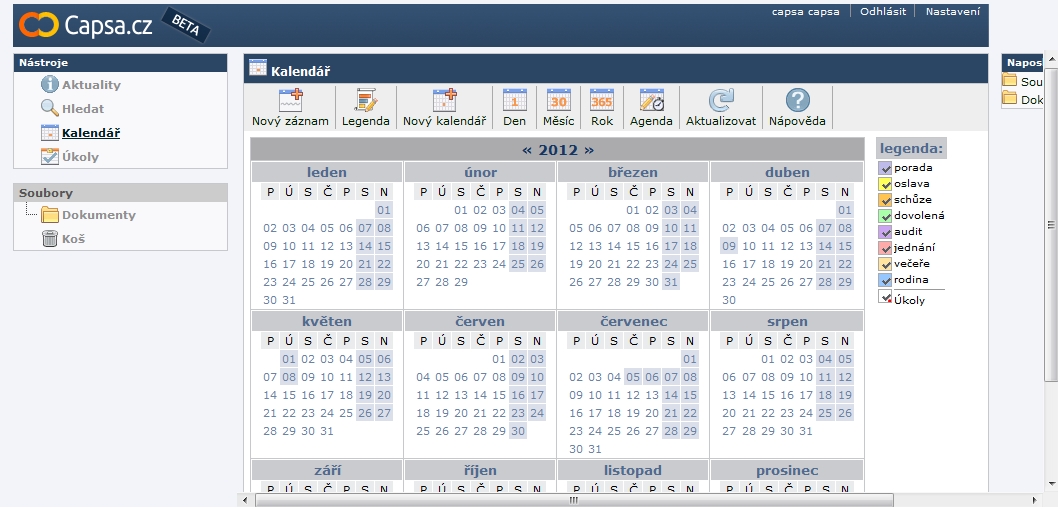Viewport: 1060px width, 509px height.
Task: Create calendar via Nový kalendář icon
Action: pyautogui.click(x=444, y=100)
